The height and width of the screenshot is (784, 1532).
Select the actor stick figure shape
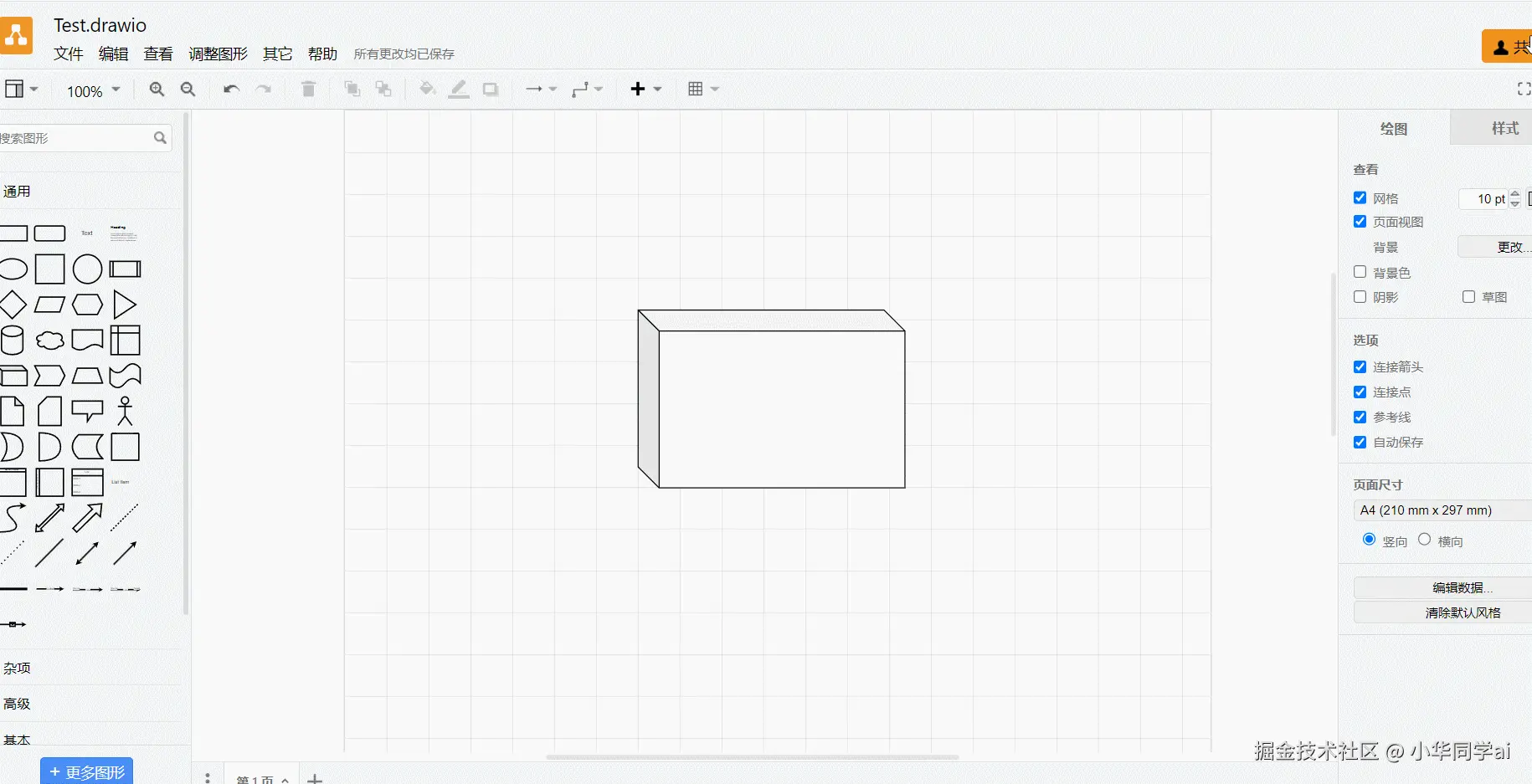125,411
